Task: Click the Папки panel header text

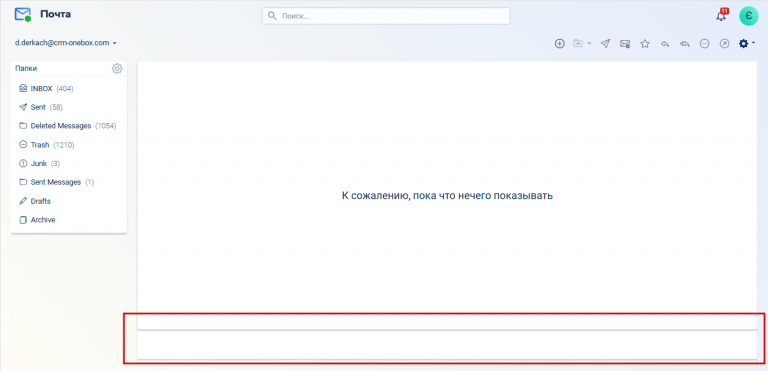Action: click(x=26, y=69)
